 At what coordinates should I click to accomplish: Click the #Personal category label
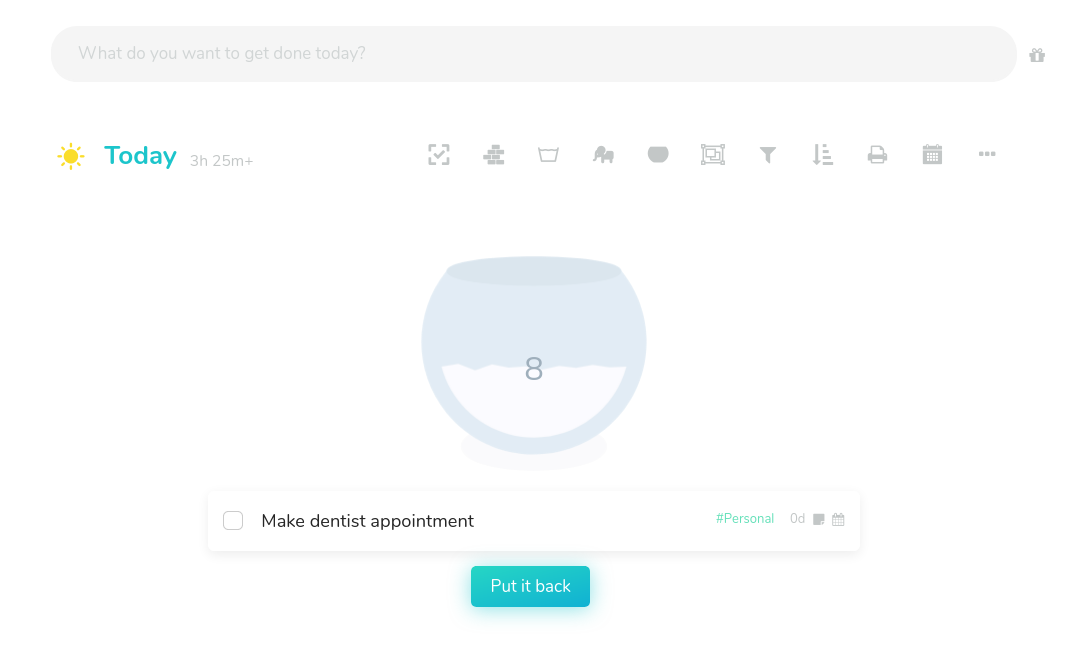coord(745,518)
